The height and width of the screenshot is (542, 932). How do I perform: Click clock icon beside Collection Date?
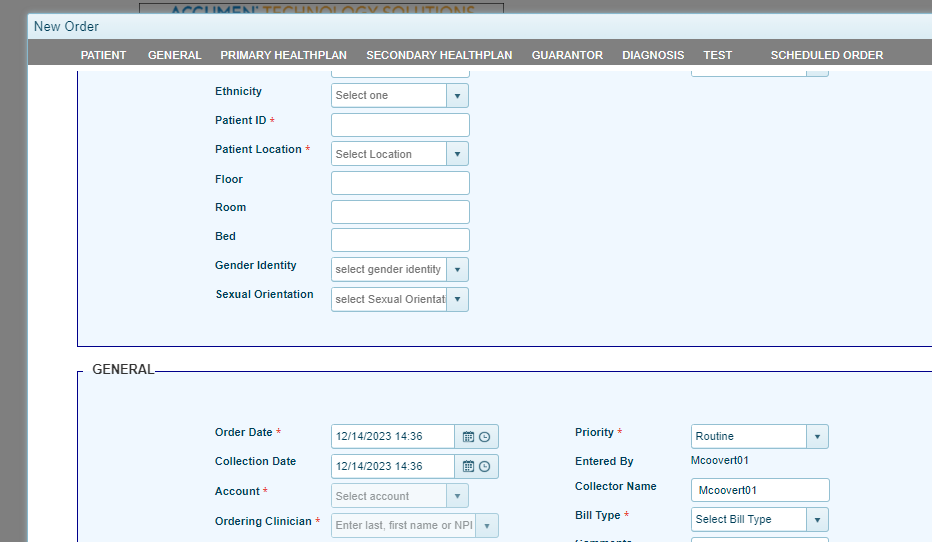[x=485, y=466]
